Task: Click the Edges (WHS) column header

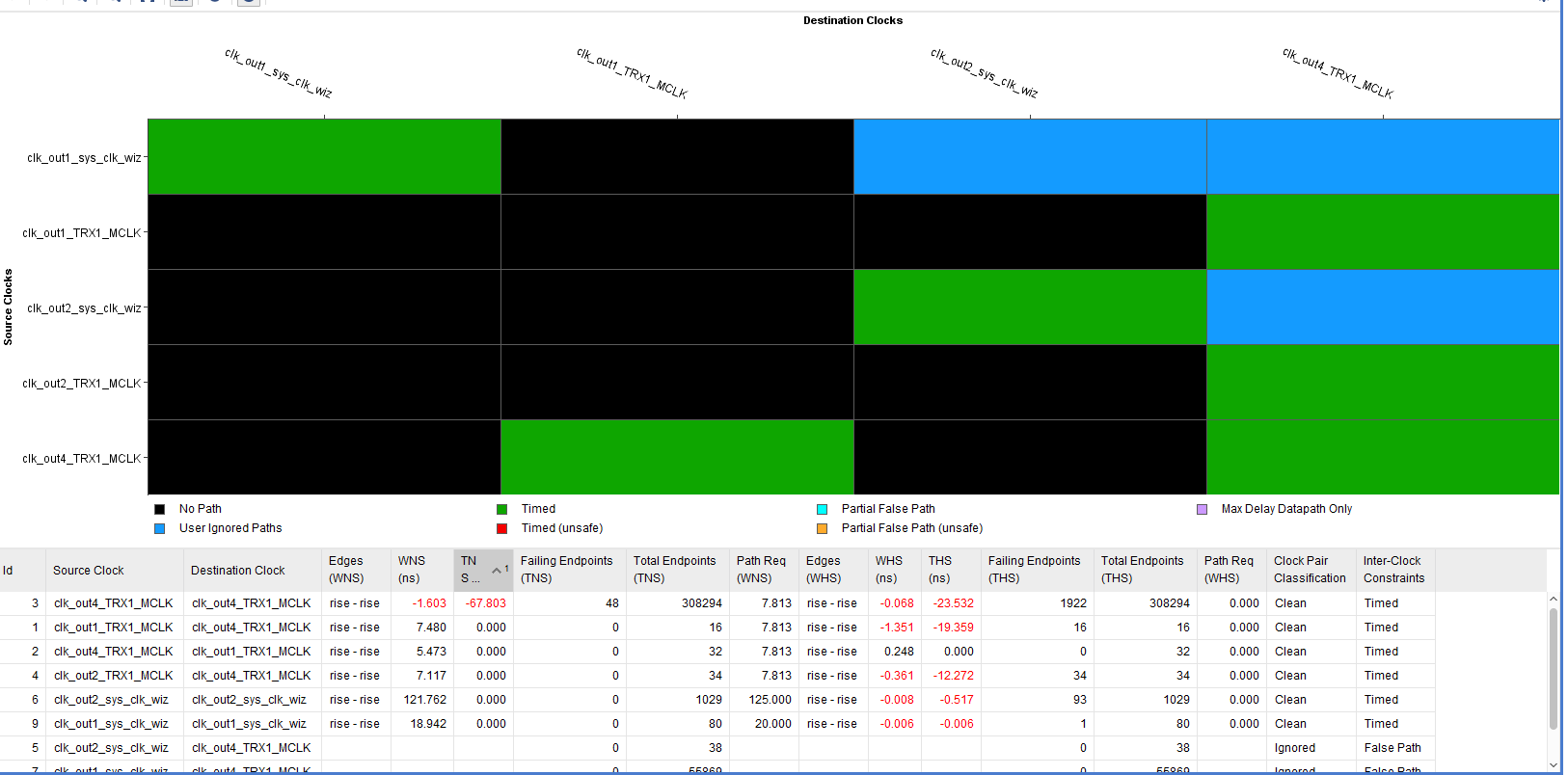Action: tap(833, 570)
